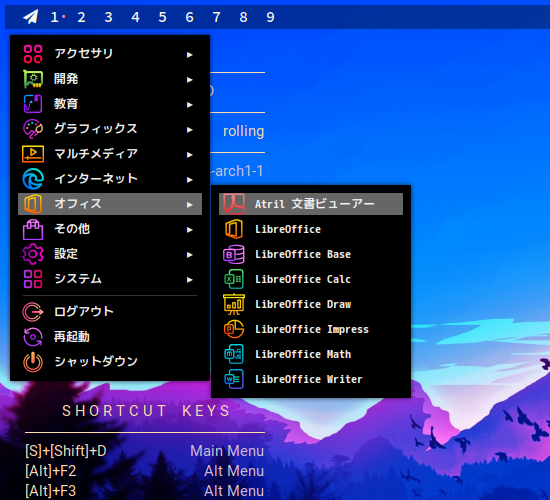Click the Atril PDF viewer icon

coord(234,204)
